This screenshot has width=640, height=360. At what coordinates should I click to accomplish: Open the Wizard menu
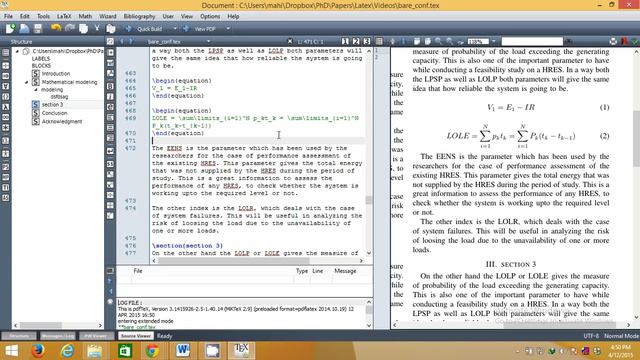click(108, 16)
